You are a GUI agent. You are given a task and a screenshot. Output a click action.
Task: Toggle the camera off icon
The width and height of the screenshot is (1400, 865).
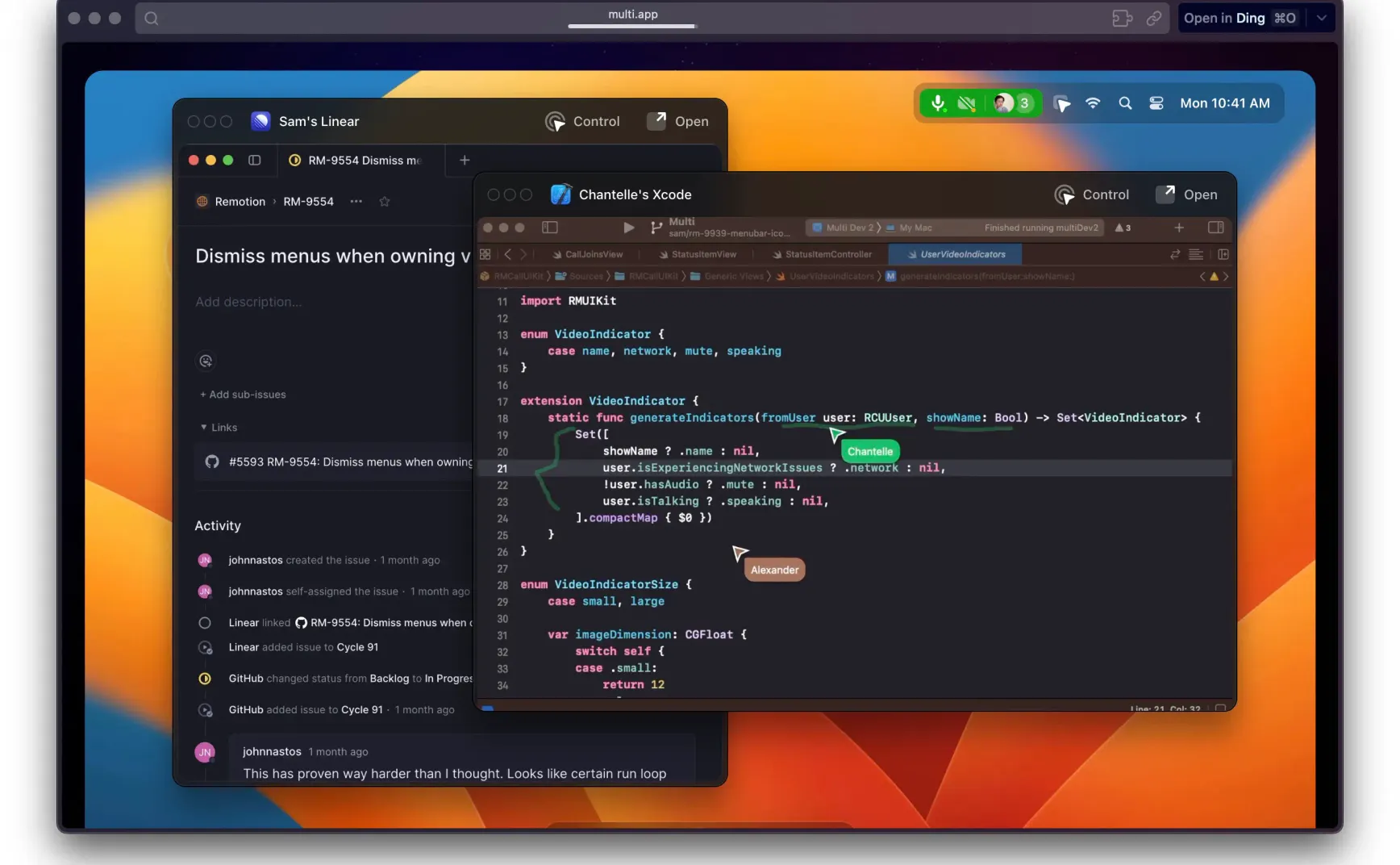coord(966,103)
